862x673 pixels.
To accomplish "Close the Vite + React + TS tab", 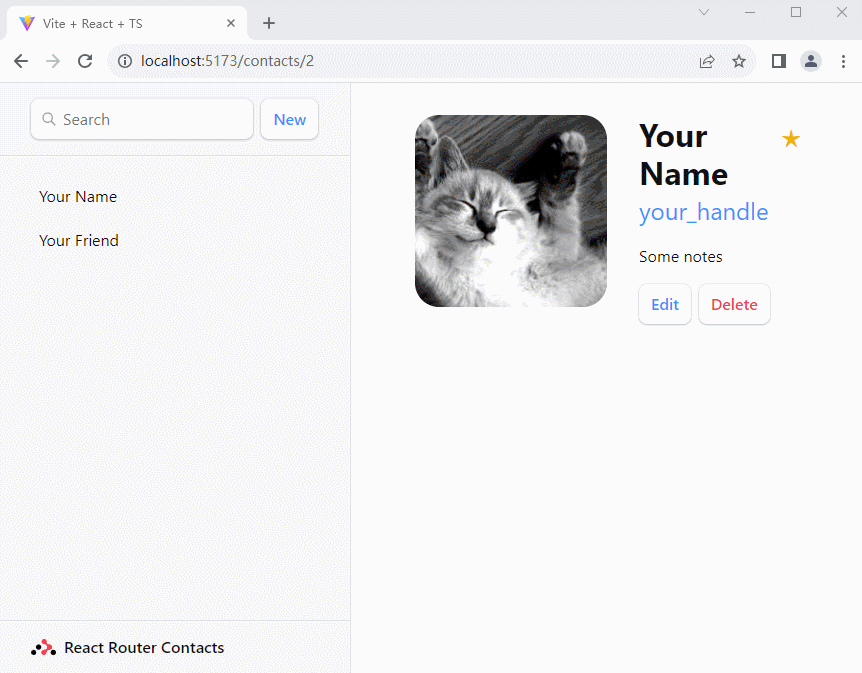I will point(231,23).
